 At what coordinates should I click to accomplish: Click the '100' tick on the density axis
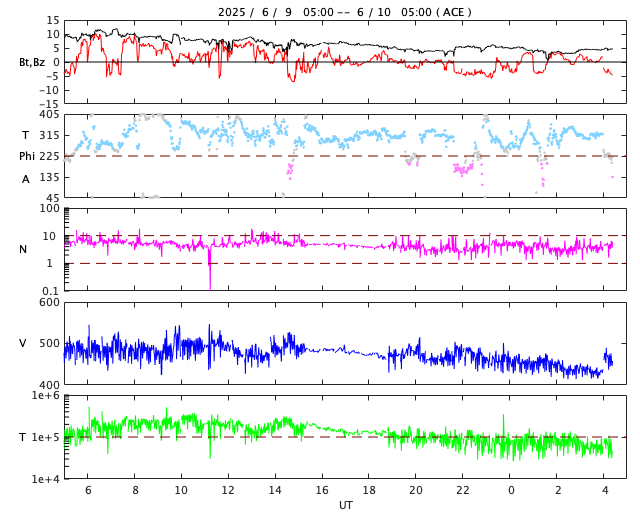(49, 208)
